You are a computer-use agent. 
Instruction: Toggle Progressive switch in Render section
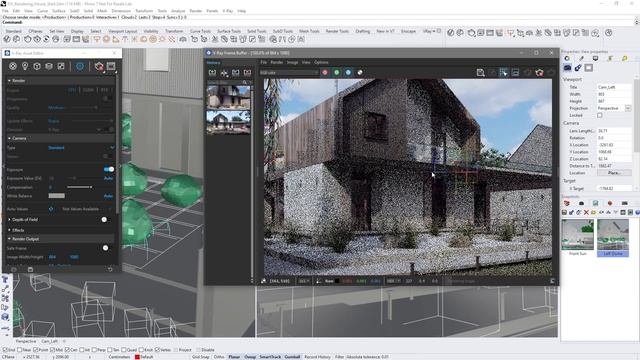tap(107, 99)
